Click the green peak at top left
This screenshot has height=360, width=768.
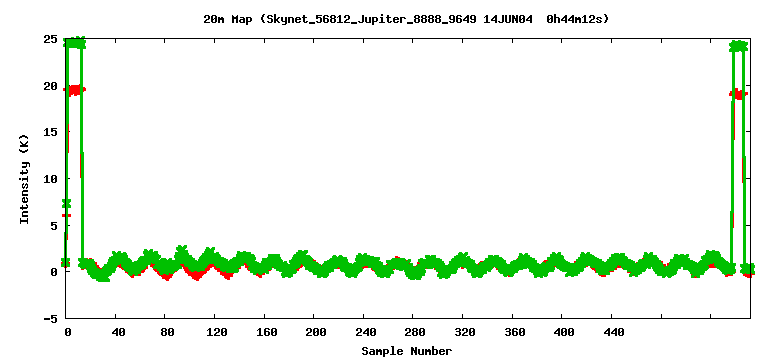tap(74, 43)
